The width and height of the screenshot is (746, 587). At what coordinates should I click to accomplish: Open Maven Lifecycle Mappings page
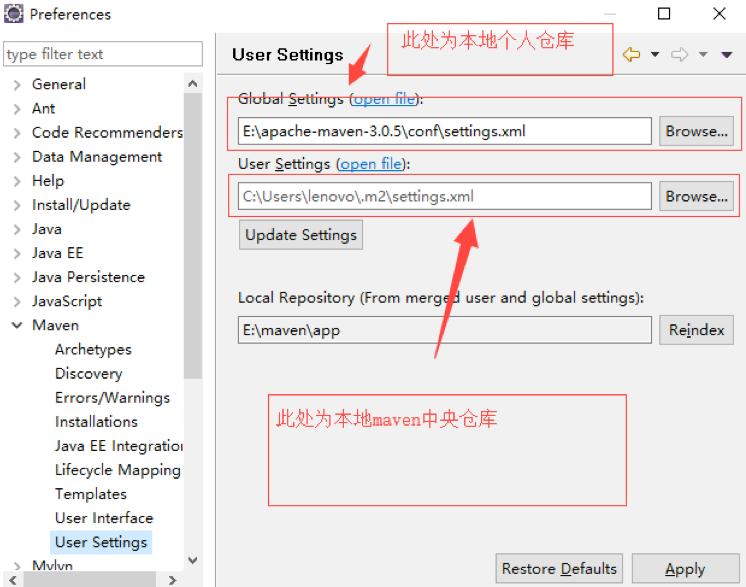(118, 470)
